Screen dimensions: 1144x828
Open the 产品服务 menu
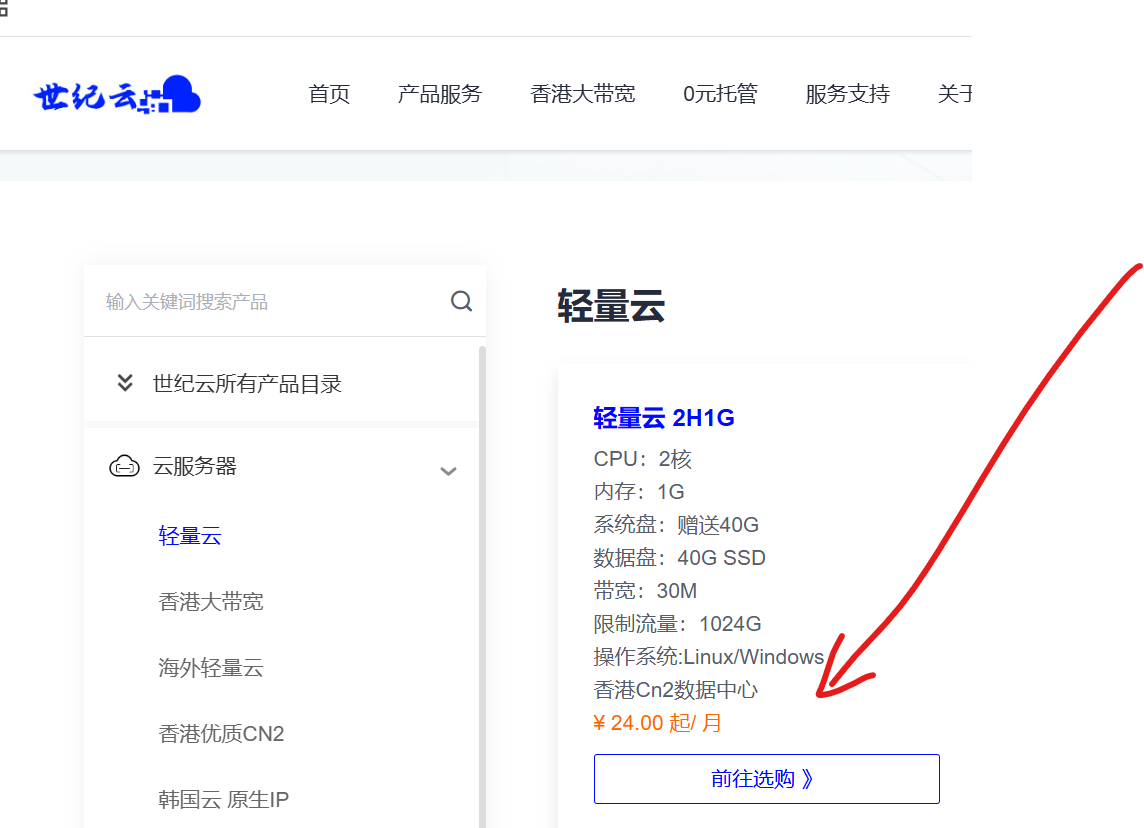click(440, 93)
